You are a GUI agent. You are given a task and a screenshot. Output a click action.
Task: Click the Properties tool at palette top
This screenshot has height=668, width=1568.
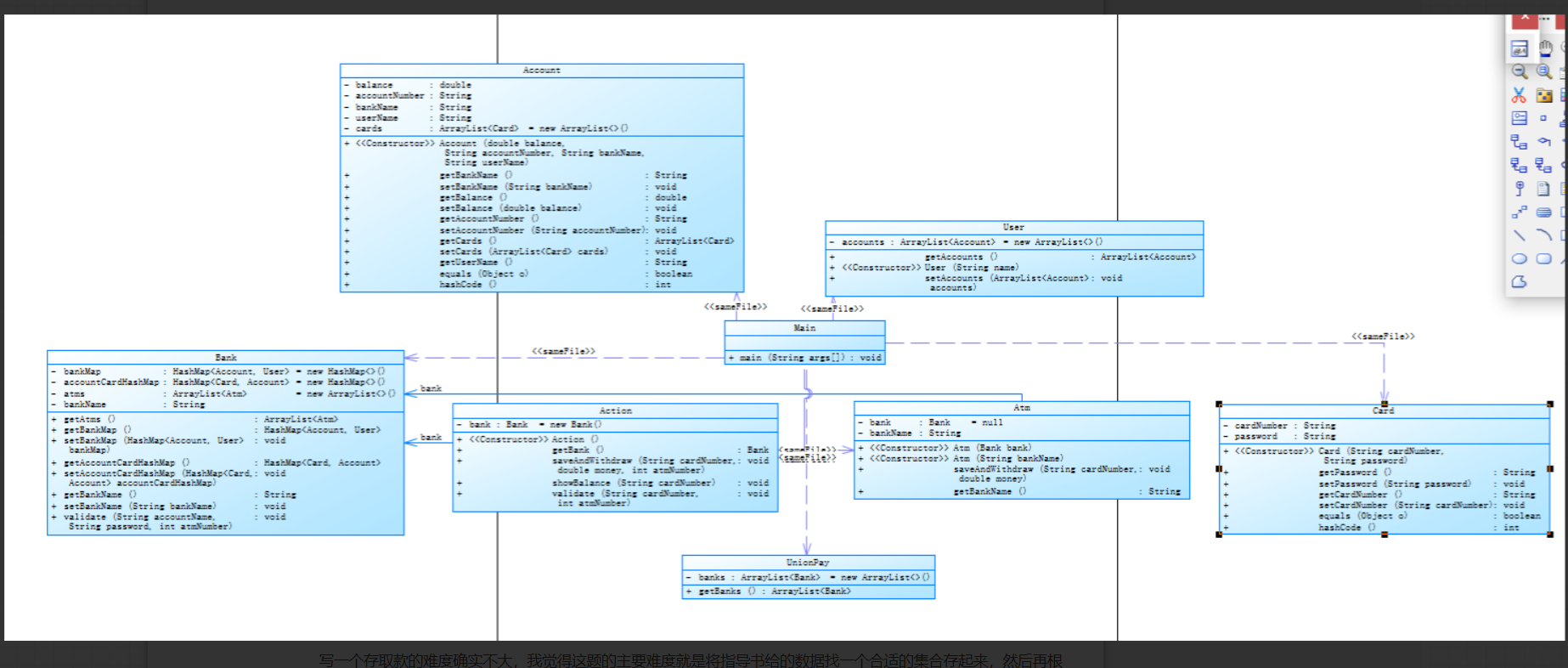1520,48
